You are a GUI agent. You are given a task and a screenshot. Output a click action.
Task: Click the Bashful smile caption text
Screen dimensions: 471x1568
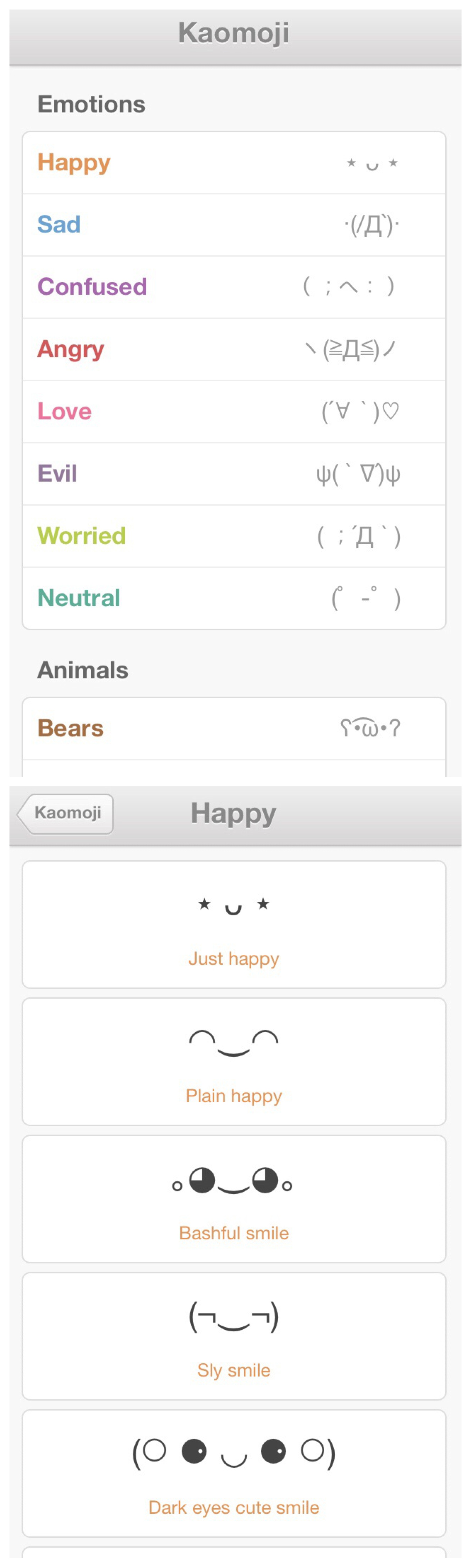pos(234,1233)
